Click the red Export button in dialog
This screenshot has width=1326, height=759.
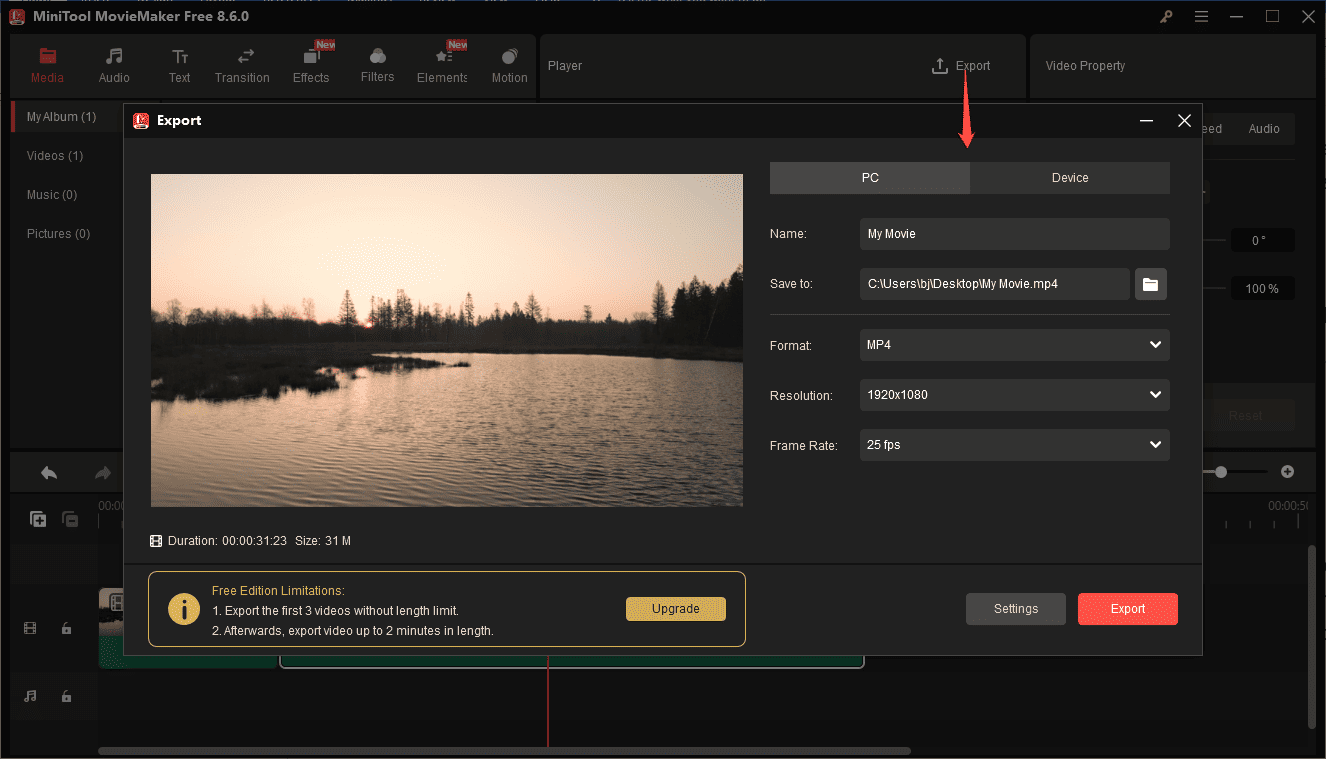1128,609
